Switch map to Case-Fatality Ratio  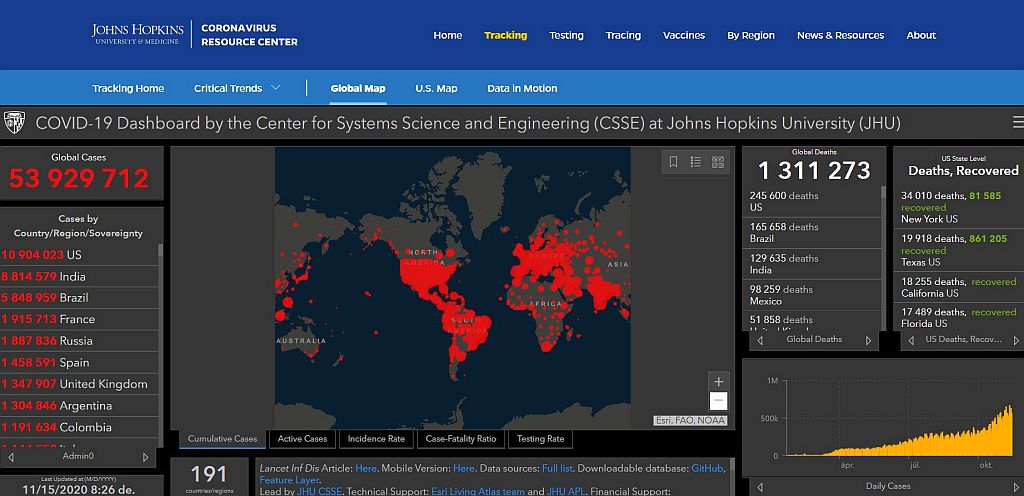point(461,439)
